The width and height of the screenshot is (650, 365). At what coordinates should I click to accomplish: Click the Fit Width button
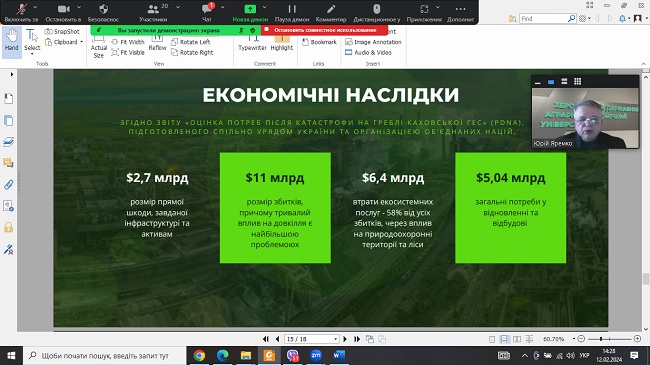(x=128, y=42)
